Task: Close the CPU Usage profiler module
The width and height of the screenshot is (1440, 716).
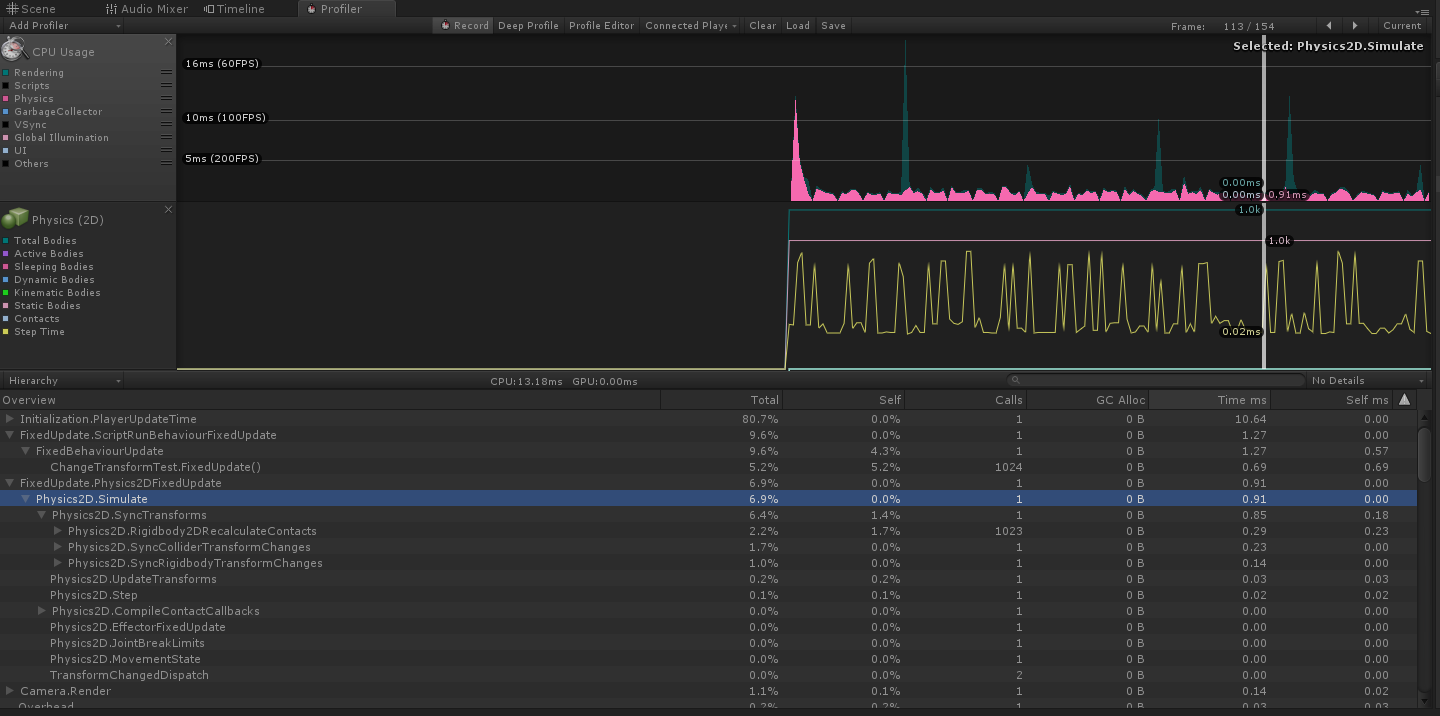Action: click(168, 42)
